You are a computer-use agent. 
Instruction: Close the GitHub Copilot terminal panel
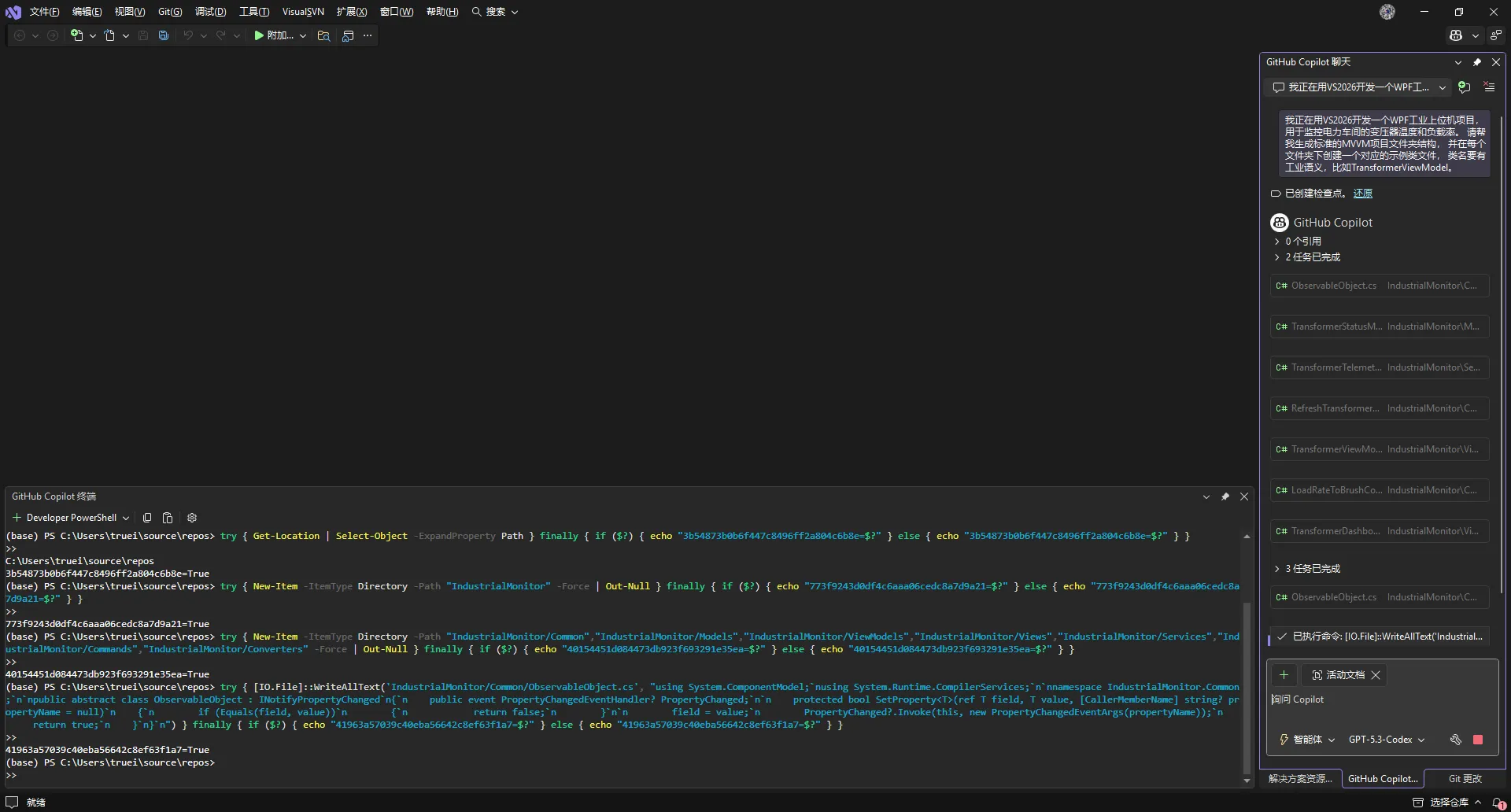[1244, 496]
